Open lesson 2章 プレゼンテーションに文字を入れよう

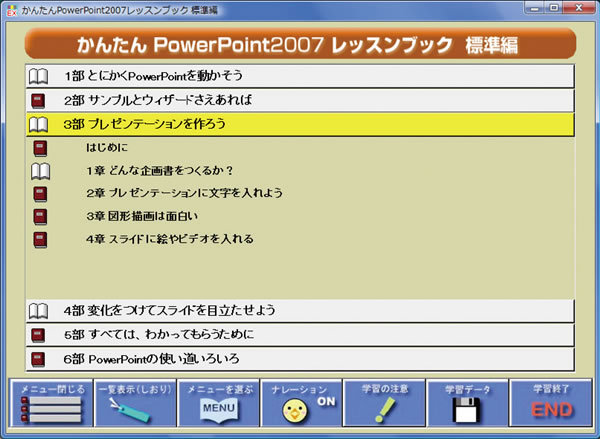tap(184, 193)
